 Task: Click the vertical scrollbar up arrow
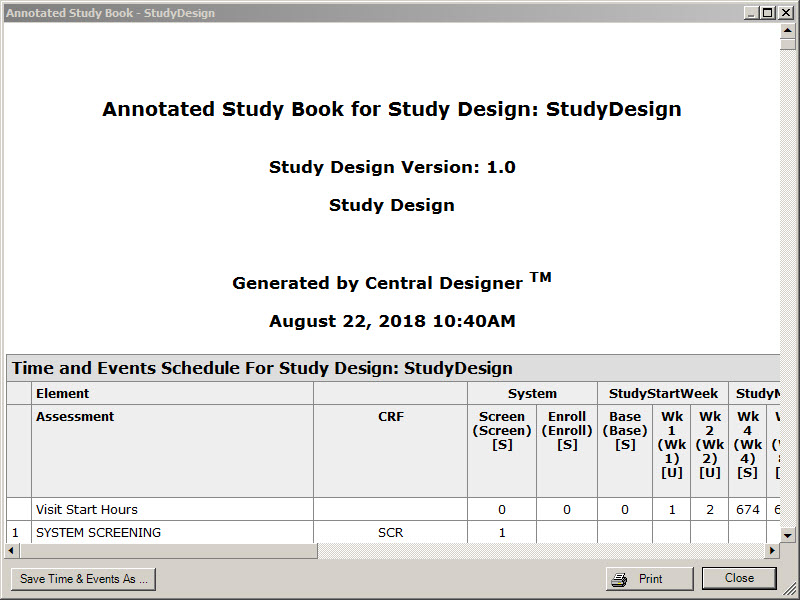tap(787, 31)
